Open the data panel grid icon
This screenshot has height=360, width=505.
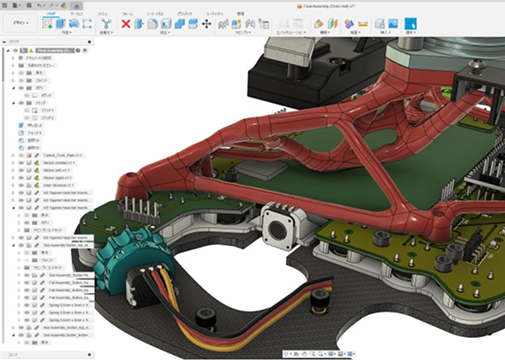pyautogui.click(x=5, y=6)
